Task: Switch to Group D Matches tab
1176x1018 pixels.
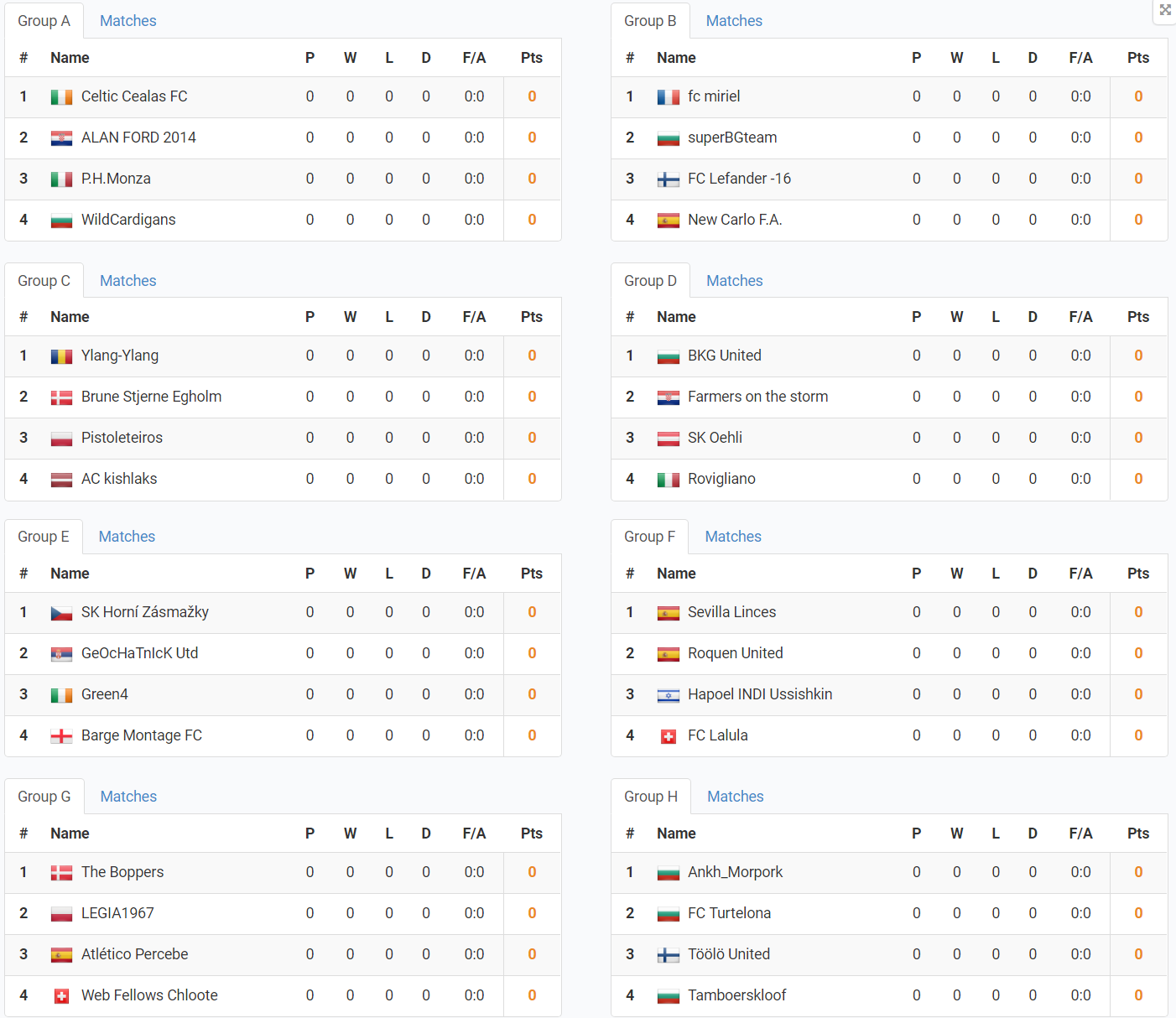Action: pos(734,281)
